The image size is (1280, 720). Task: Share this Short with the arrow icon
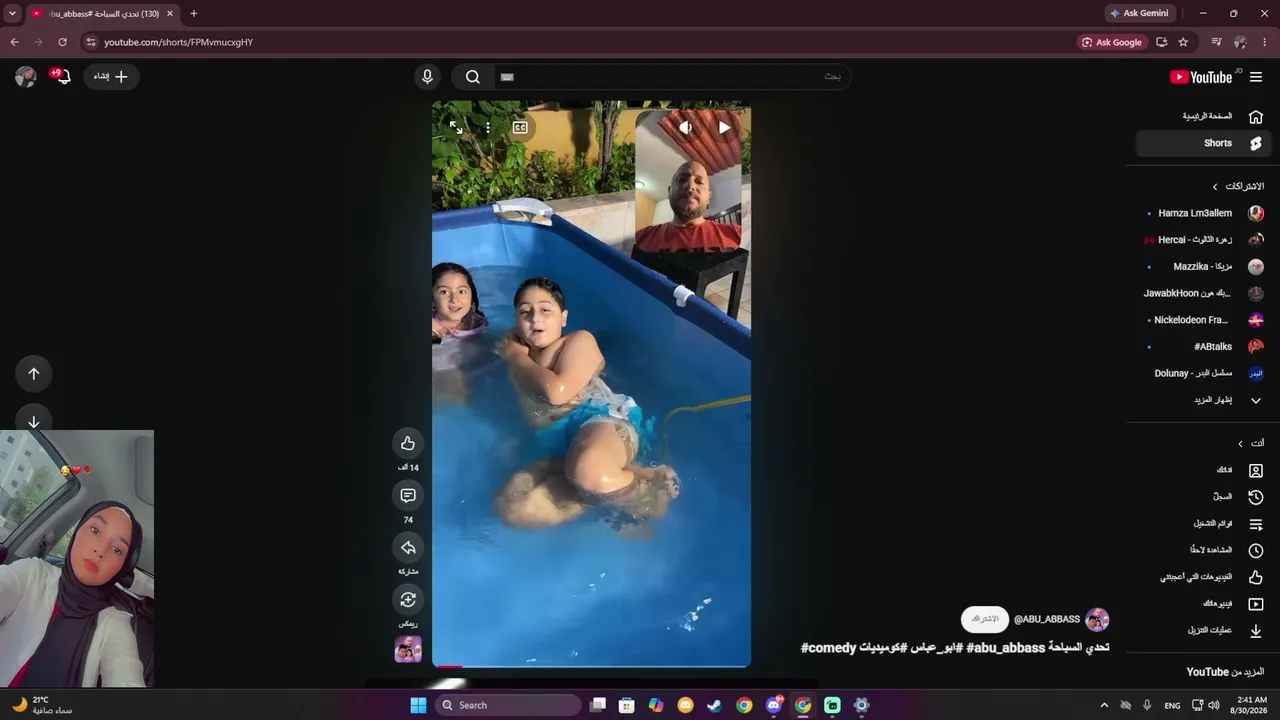pos(408,547)
